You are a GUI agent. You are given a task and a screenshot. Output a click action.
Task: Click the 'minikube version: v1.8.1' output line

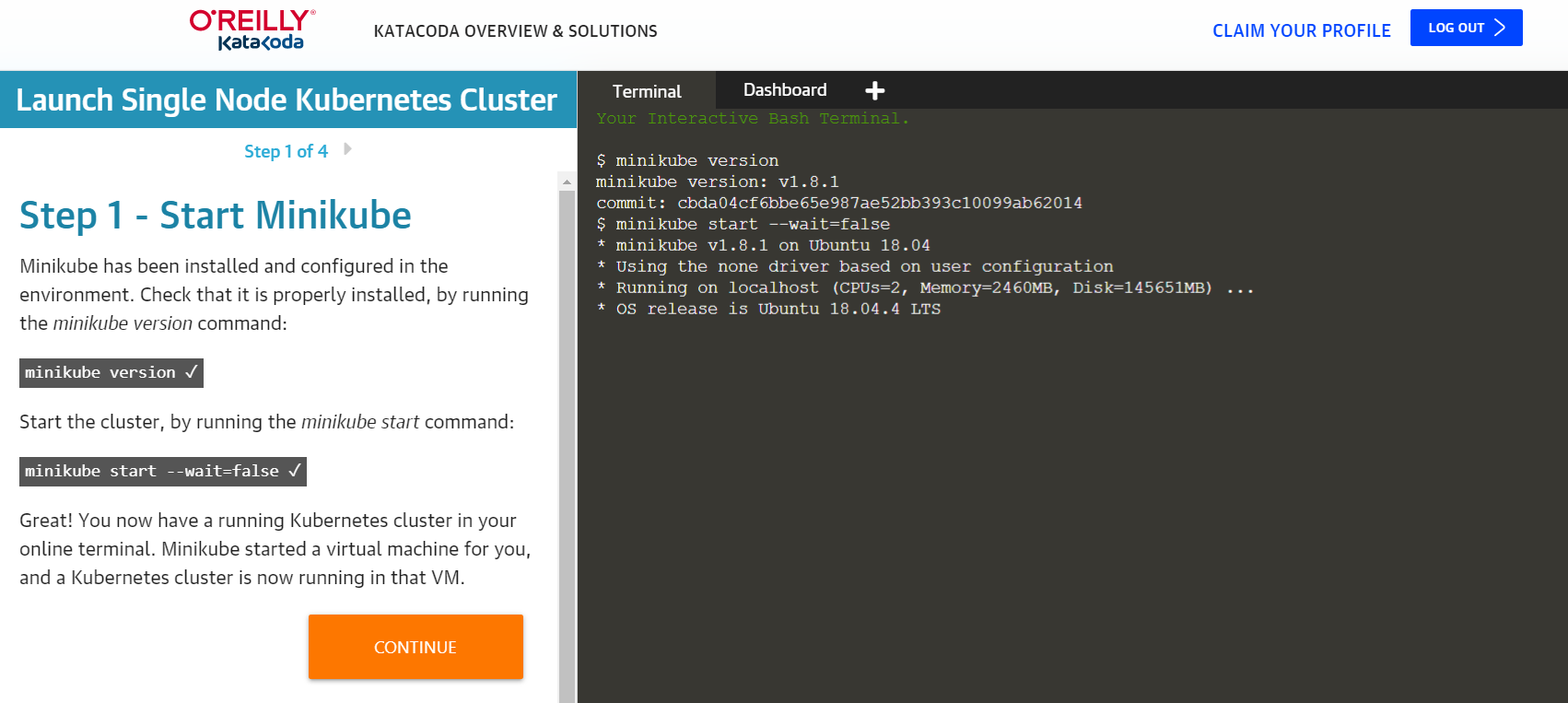(718, 182)
